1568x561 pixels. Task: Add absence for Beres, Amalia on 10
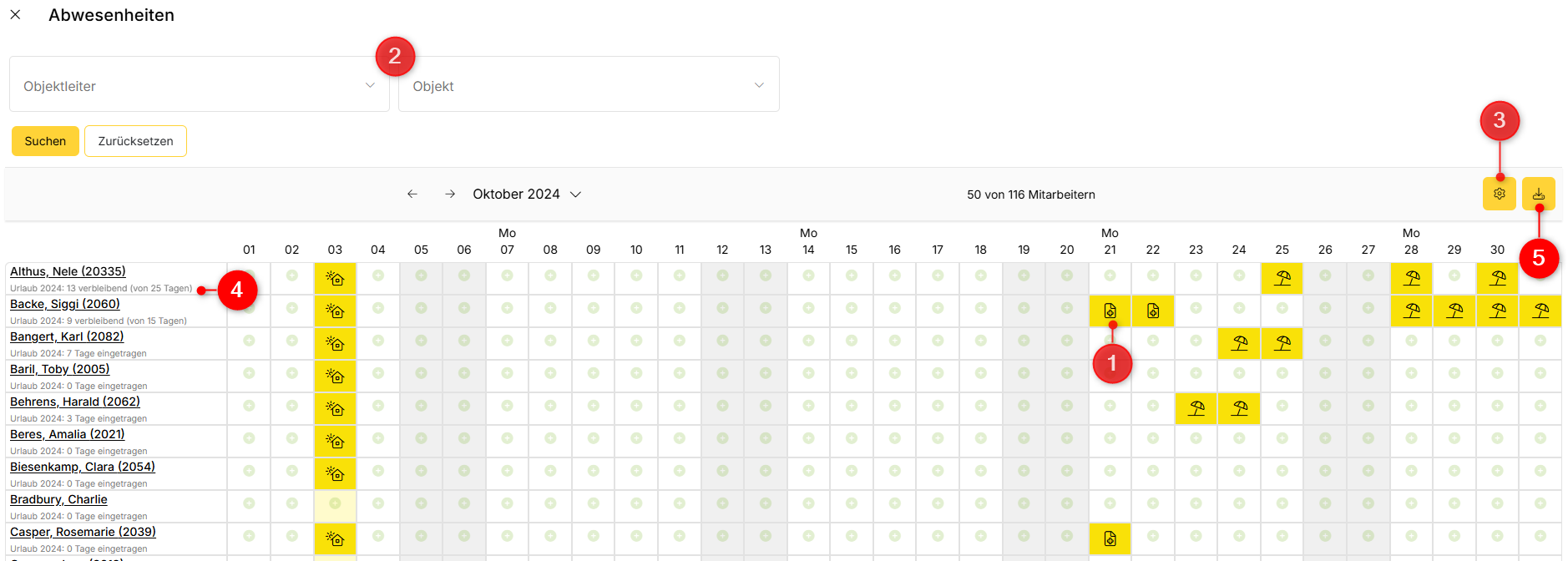tap(636, 438)
